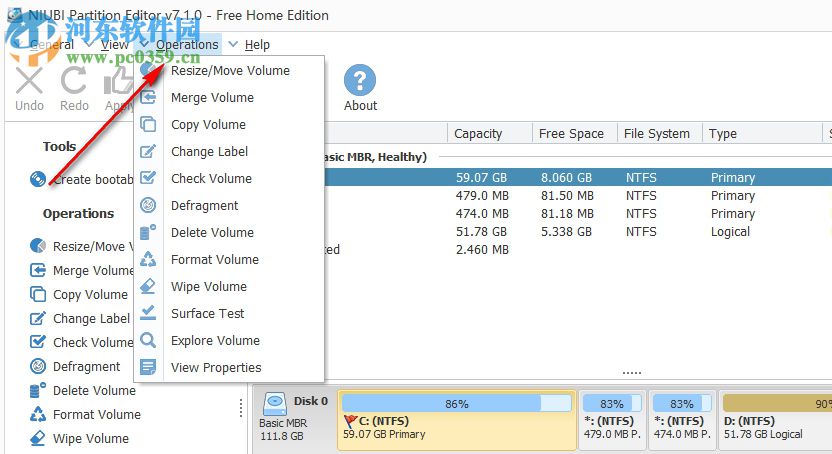
Task: Select Delete Volume menu entry
Action: 212,232
